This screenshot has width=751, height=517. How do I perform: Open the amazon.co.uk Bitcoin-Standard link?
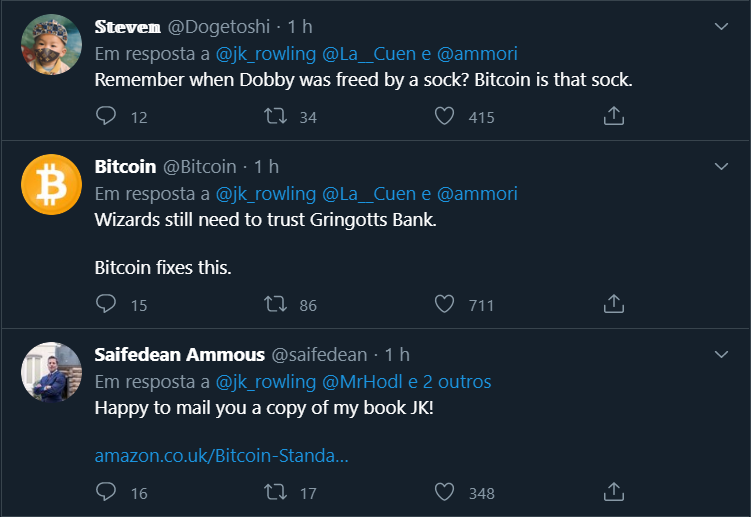221,456
